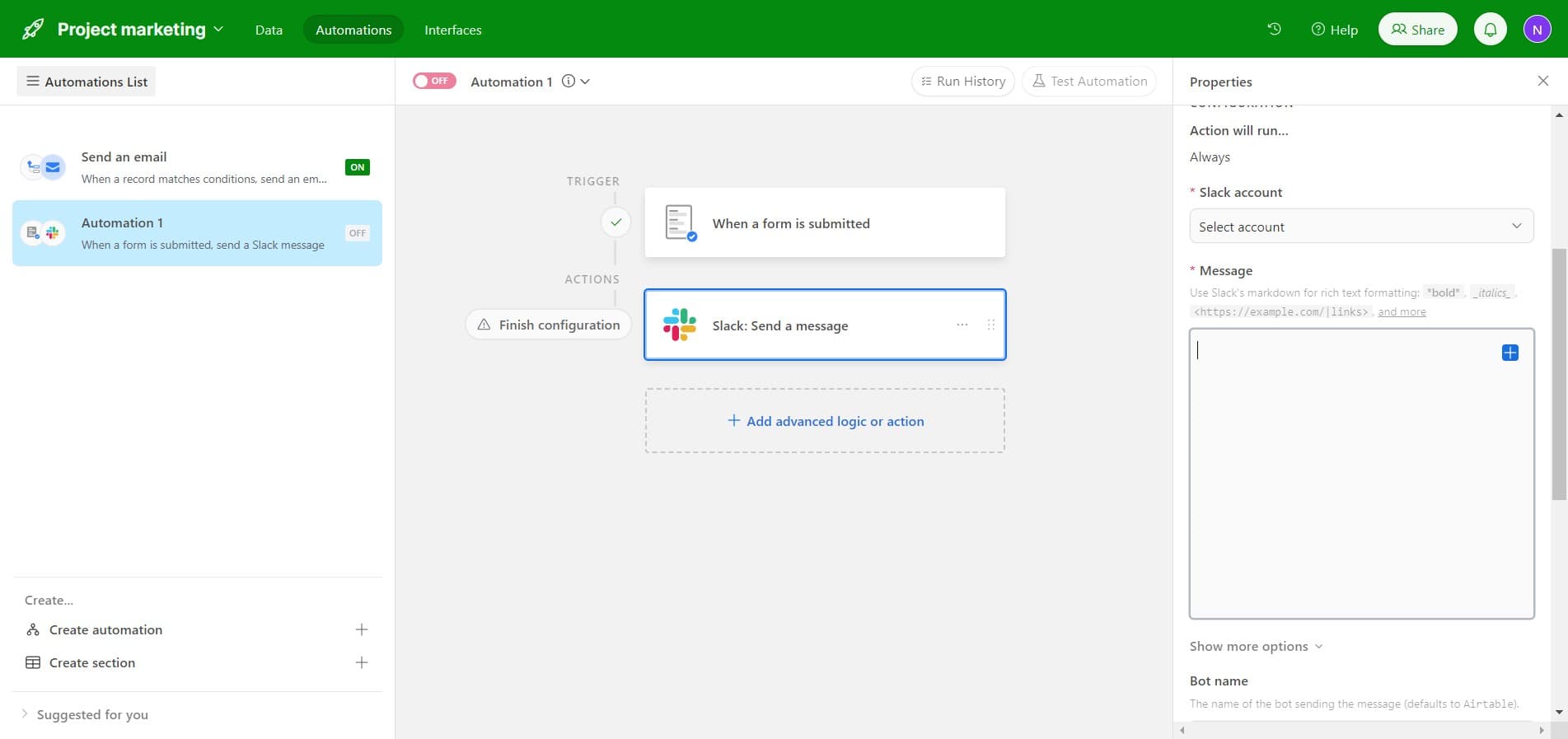Open base history clock icon

pyautogui.click(x=1274, y=29)
